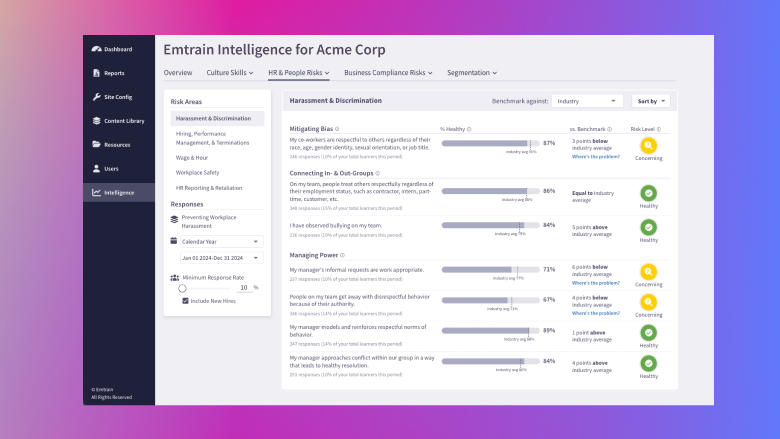Select HR Reporting & Retaliation risk area

[209, 188]
